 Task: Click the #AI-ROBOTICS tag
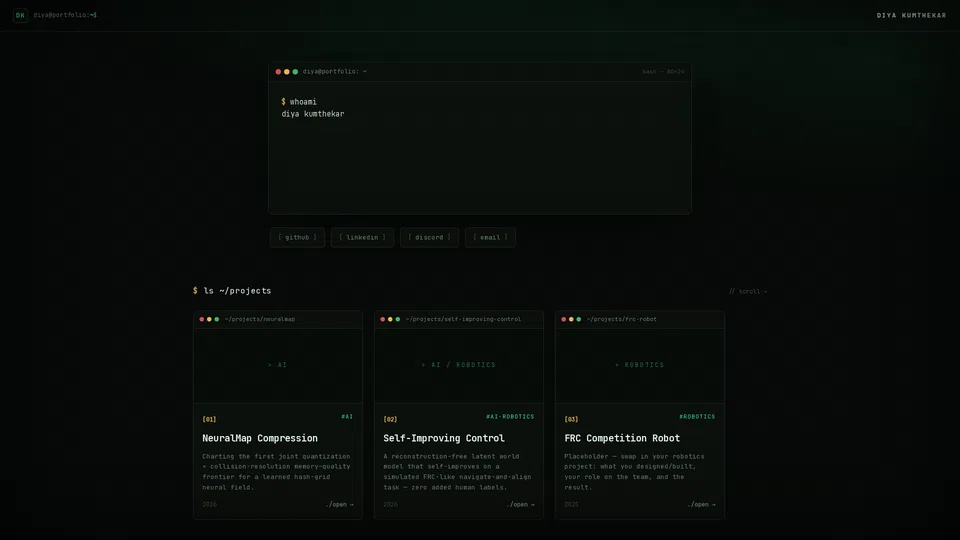(x=510, y=417)
